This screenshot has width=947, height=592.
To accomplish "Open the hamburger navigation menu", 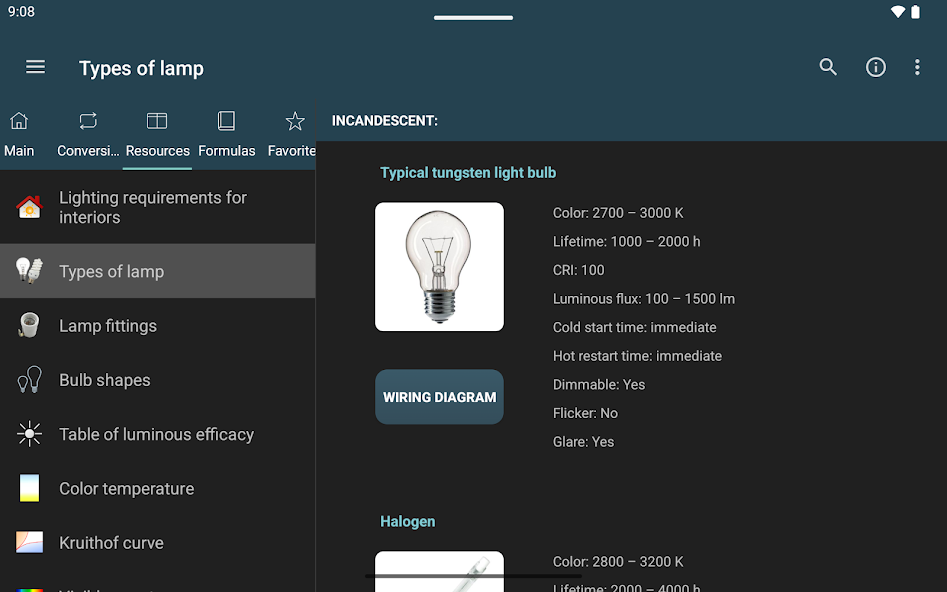I will [x=35, y=67].
